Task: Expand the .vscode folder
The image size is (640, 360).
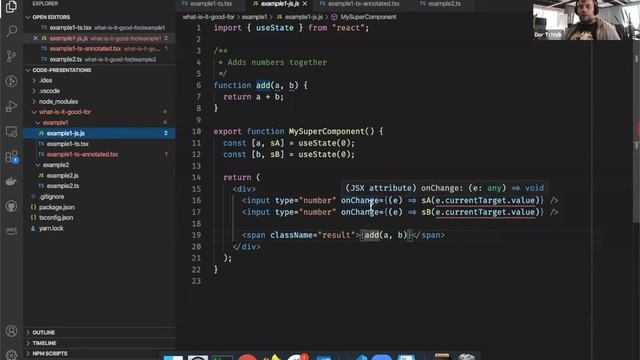Action: (x=49, y=91)
